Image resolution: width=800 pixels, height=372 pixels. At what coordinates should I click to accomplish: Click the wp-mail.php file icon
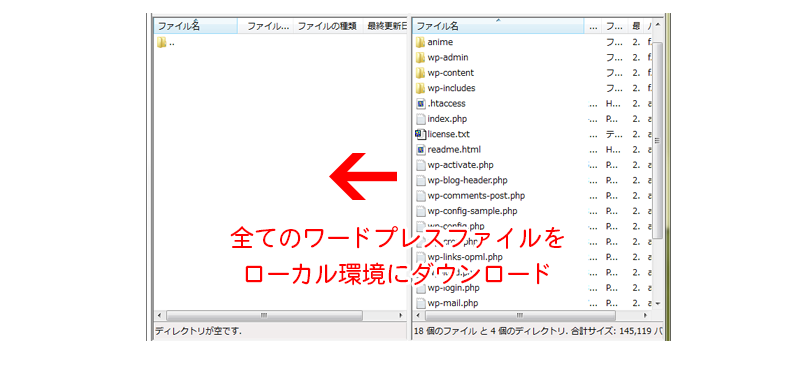(x=420, y=303)
